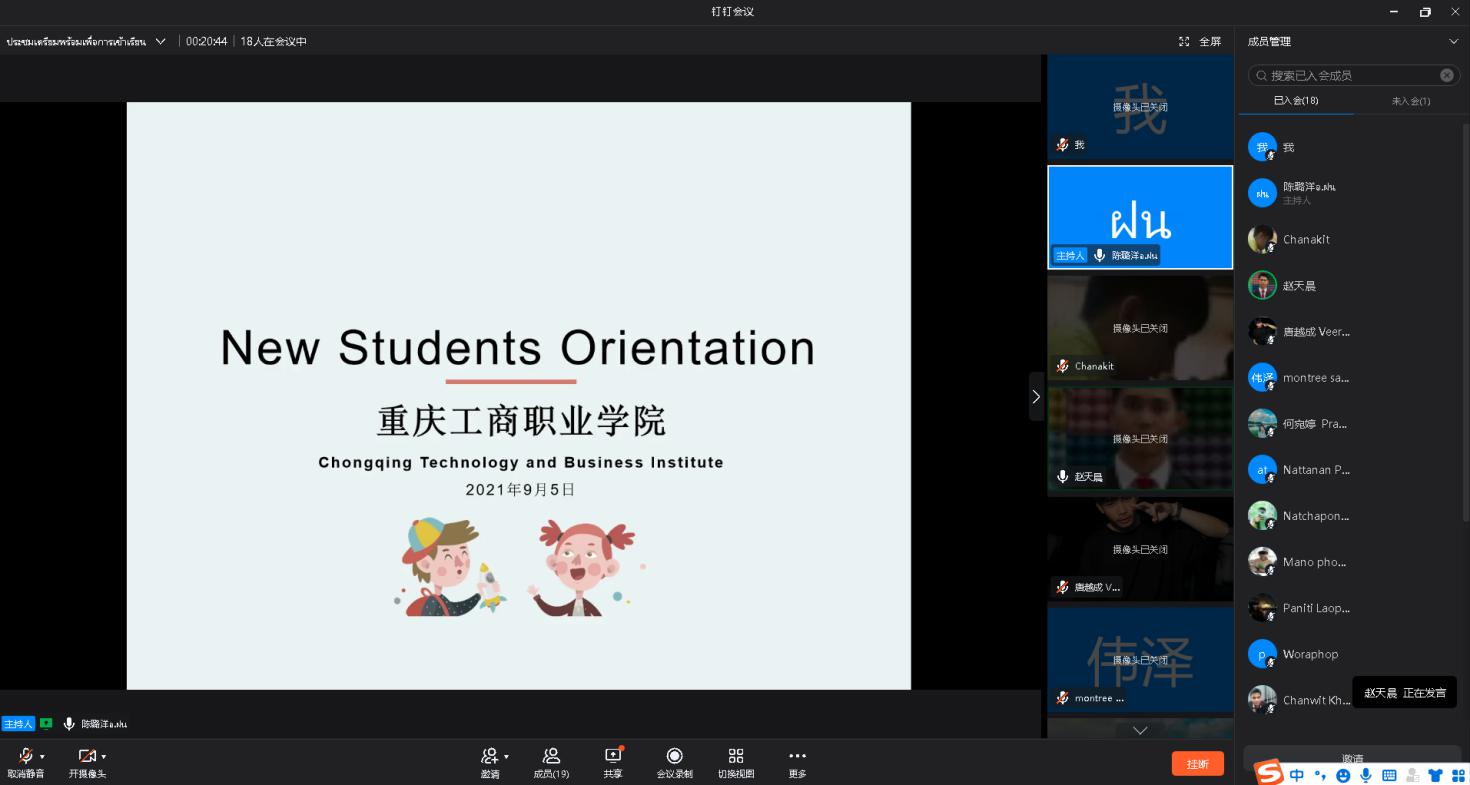Open the 成员(19) members icon
Image resolution: width=1470 pixels, height=785 pixels.
pos(551,756)
